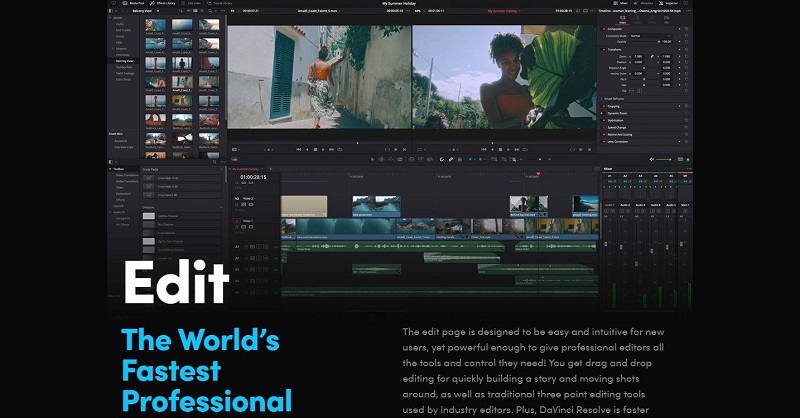Open the Sound Library panel button

pos(219,3)
